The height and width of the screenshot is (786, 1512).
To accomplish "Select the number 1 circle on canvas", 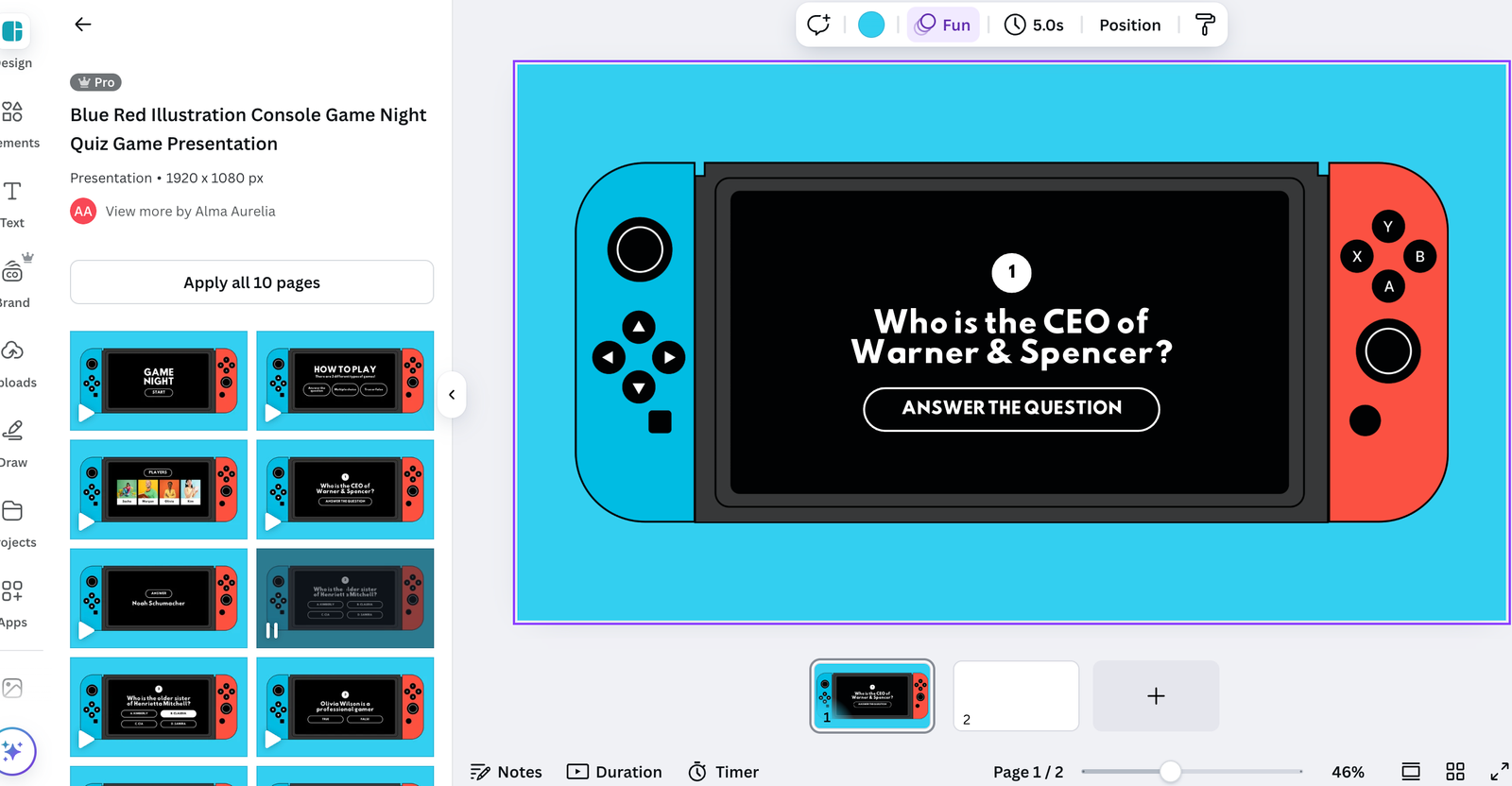I will coord(1011,273).
